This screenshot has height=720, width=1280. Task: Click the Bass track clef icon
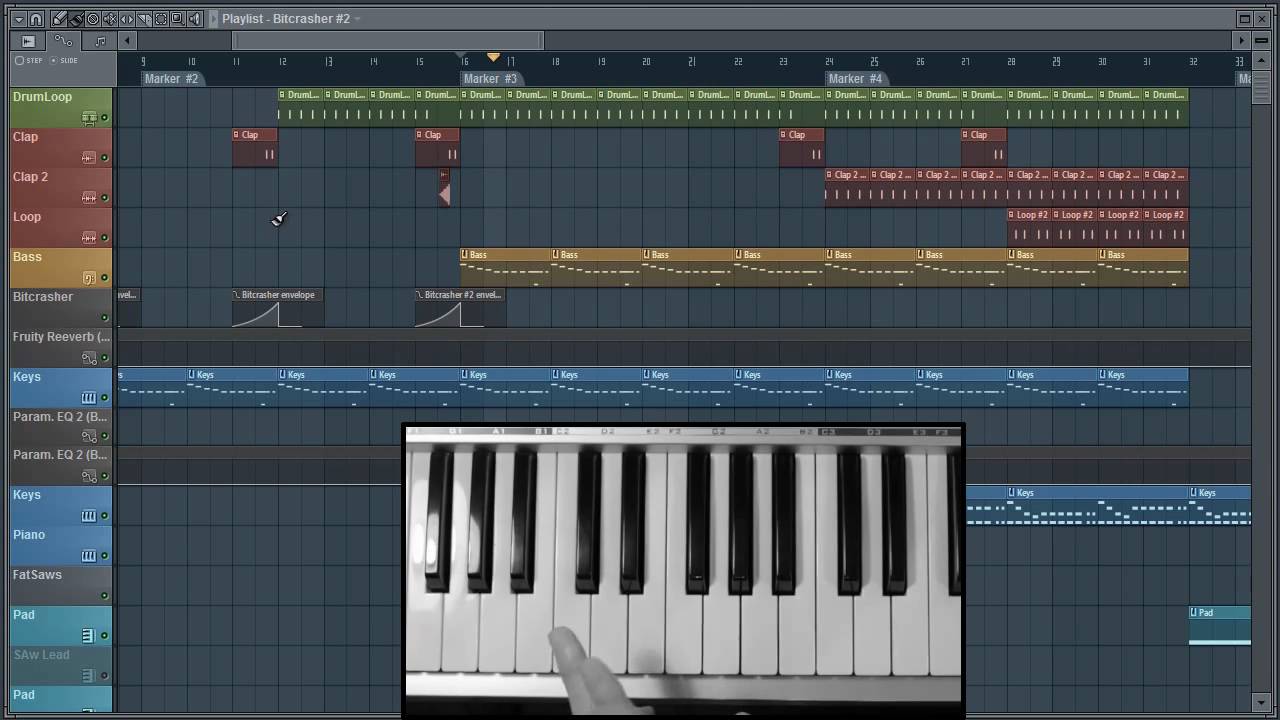tap(89, 278)
